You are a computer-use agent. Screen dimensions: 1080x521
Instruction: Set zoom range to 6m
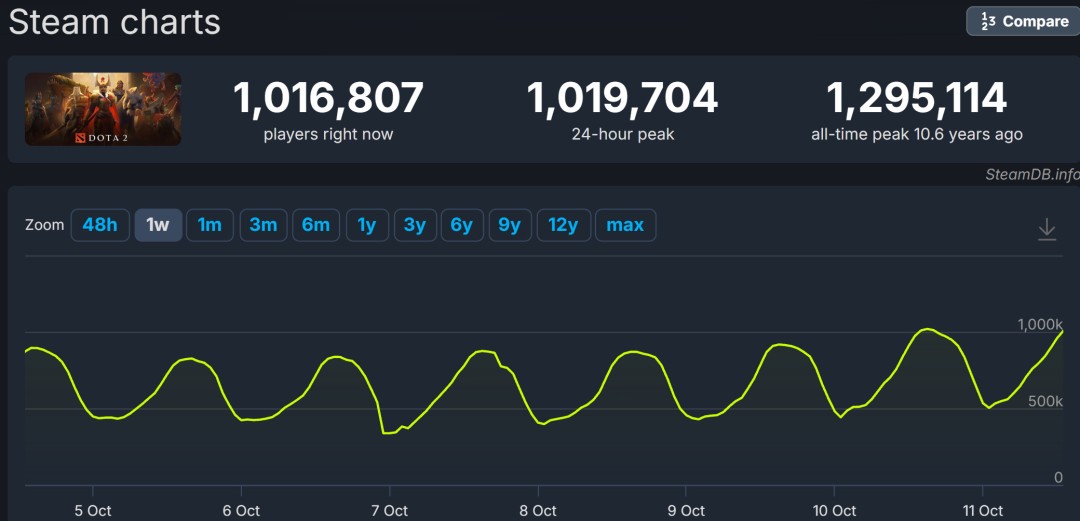[x=316, y=225]
